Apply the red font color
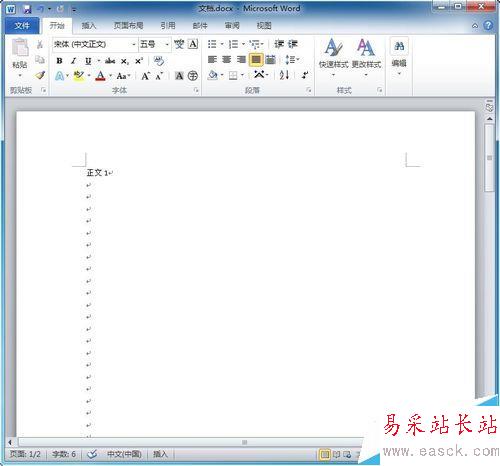Screen dimensions: 500x466 tap(100, 76)
